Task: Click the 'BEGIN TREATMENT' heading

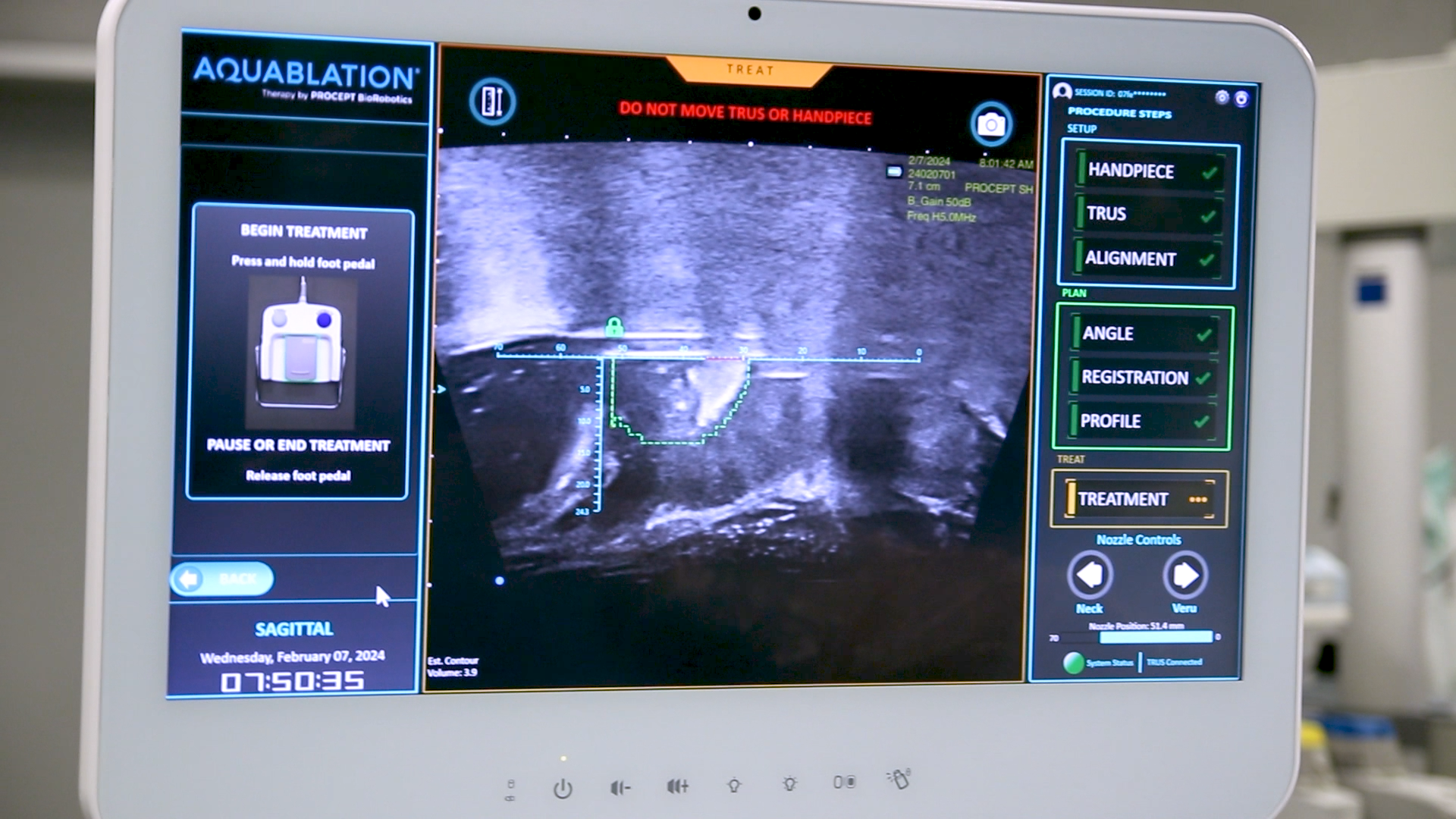Action: (304, 232)
